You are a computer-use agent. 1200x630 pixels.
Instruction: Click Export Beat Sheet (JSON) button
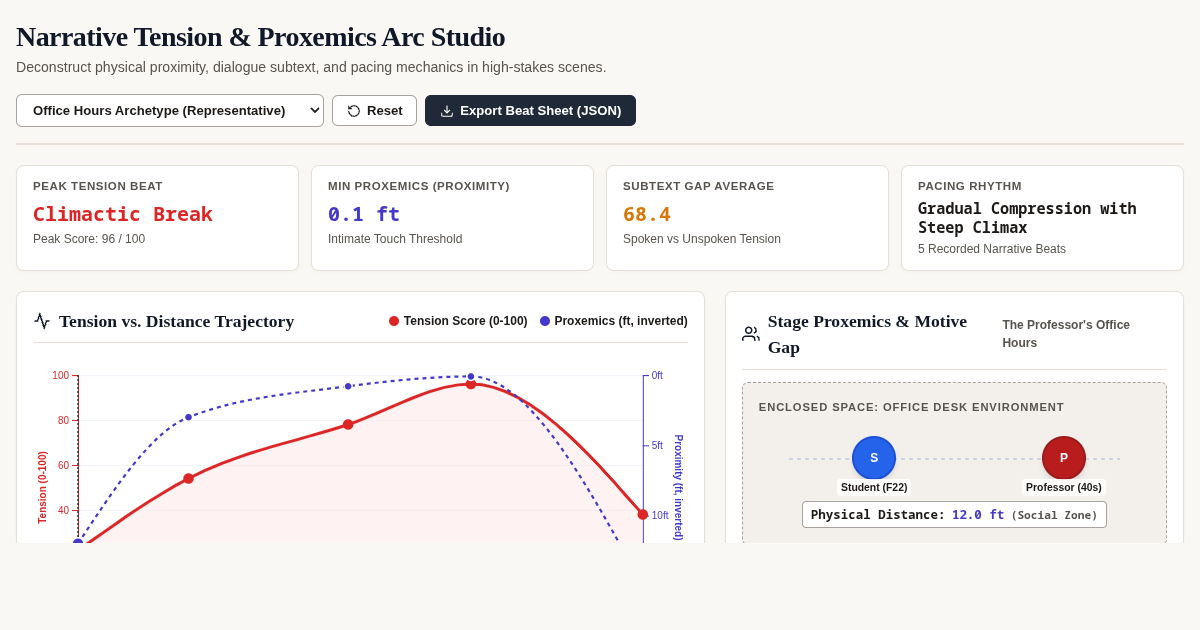tap(530, 110)
